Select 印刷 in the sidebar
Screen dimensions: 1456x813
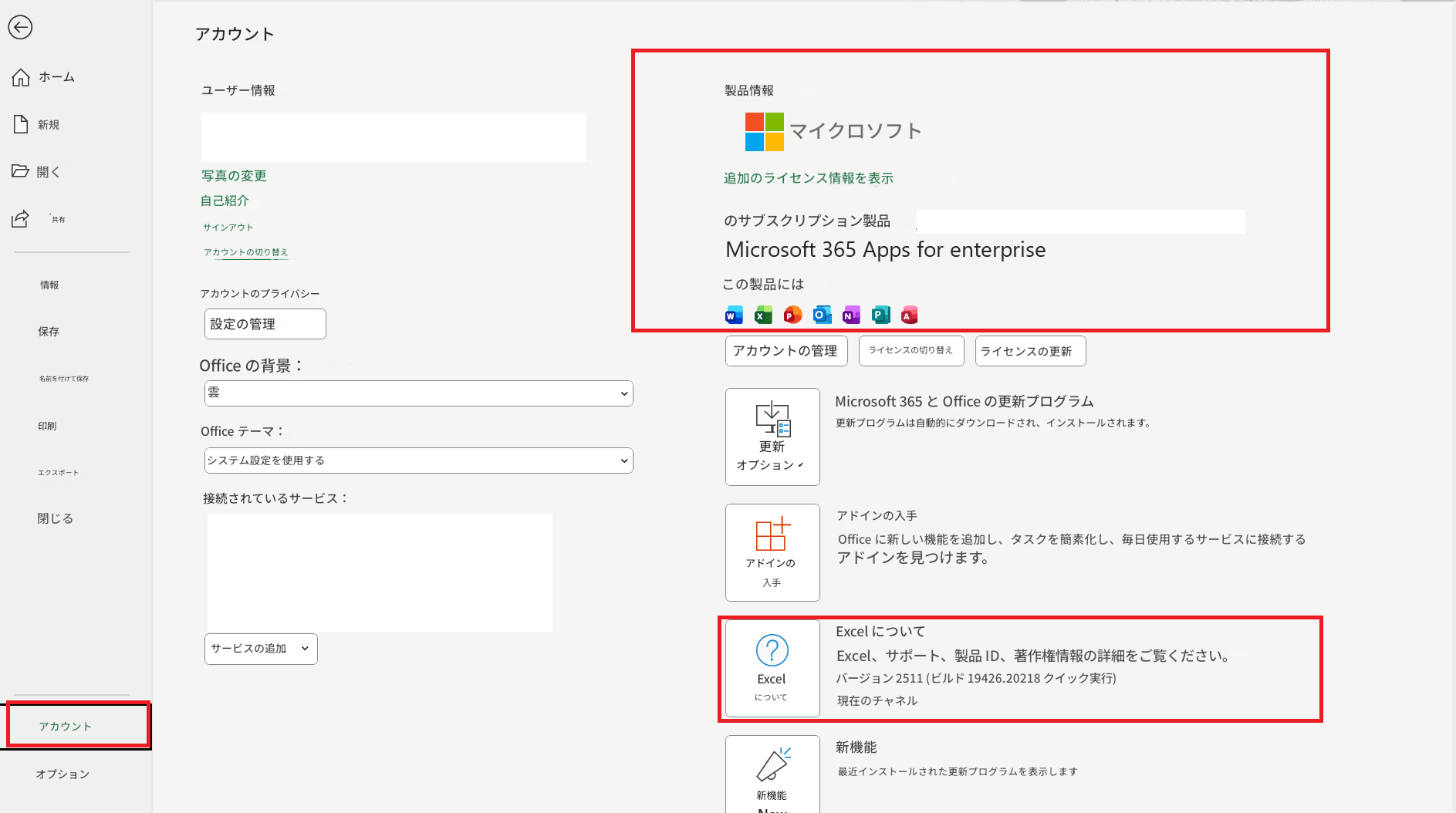click(47, 426)
